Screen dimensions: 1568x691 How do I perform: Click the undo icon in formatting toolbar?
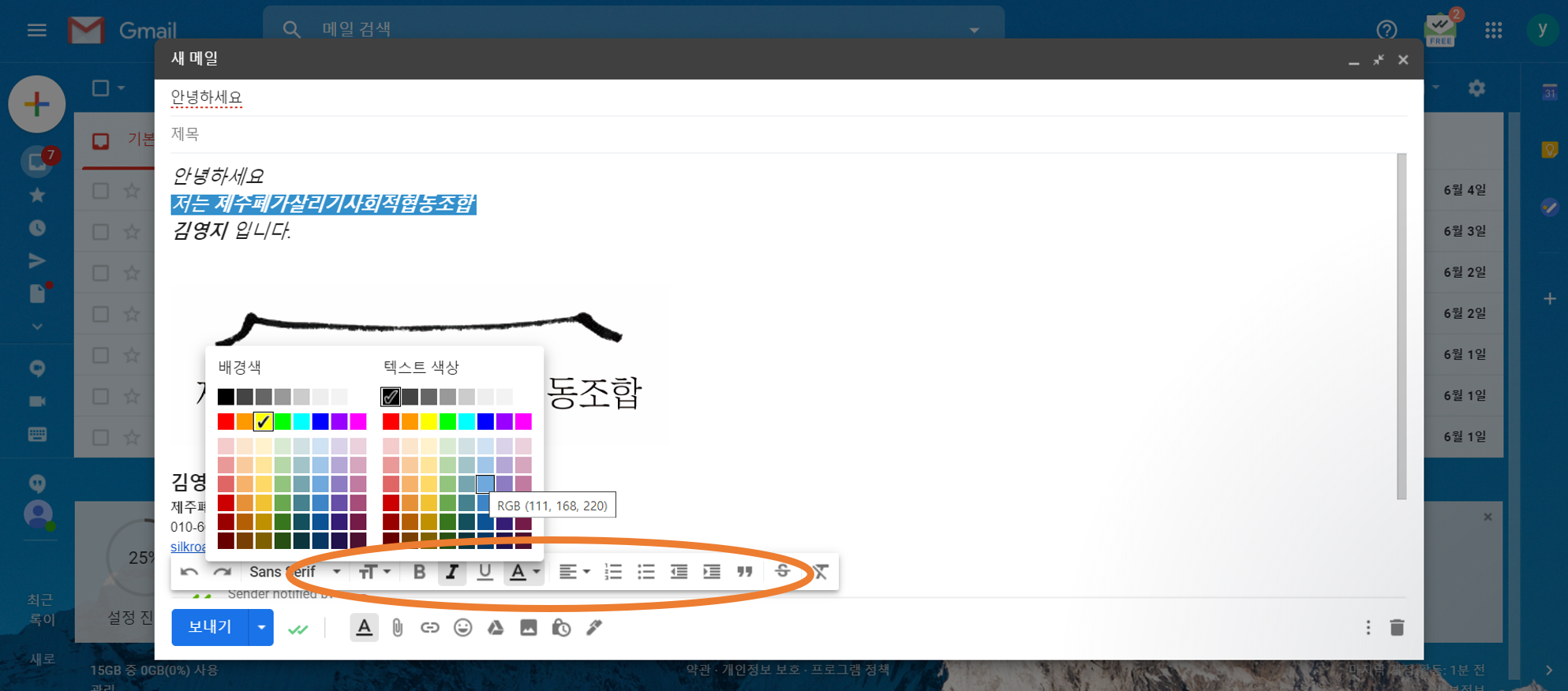189,572
